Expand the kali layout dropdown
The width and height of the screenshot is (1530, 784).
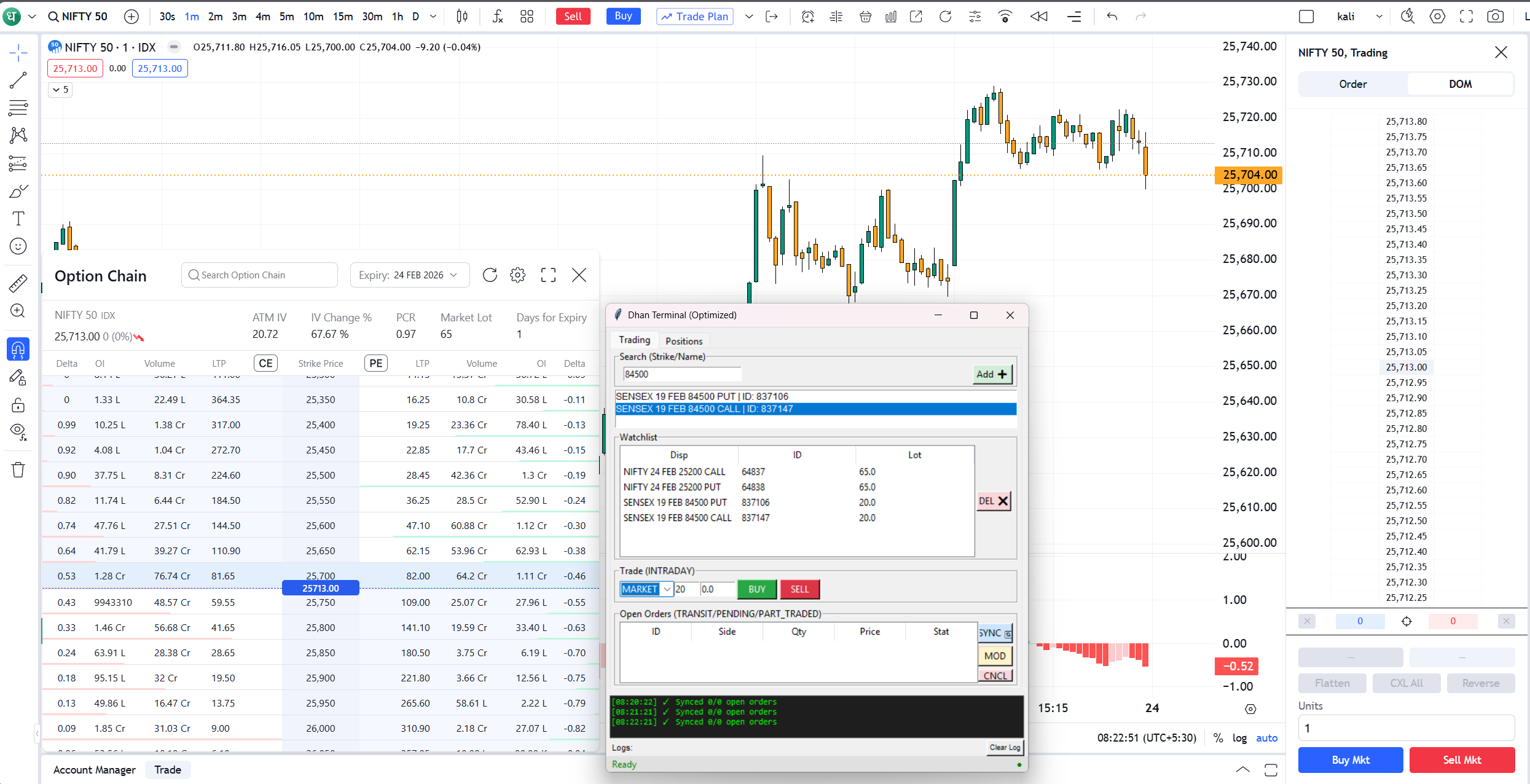pos(1379,17)
